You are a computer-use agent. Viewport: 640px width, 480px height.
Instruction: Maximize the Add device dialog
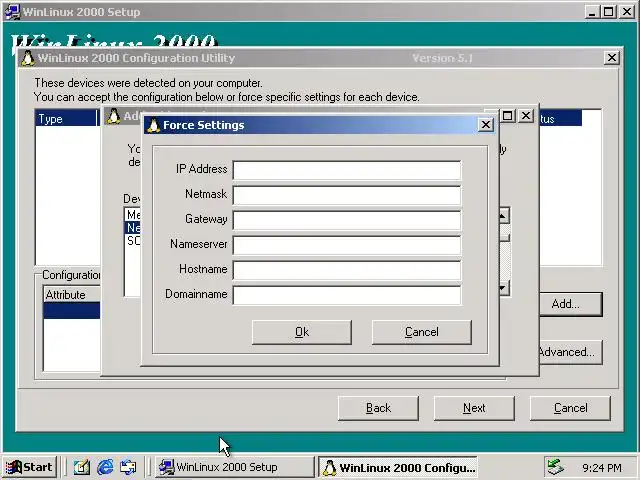508,116
